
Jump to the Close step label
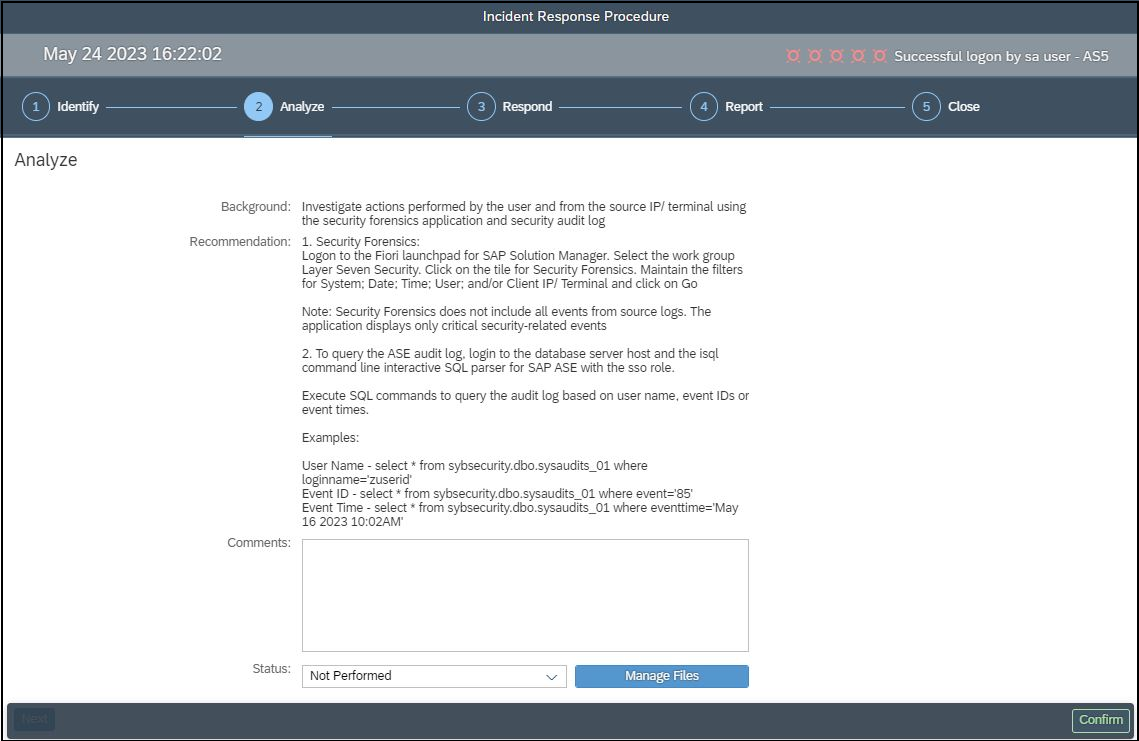pos(963,107)
